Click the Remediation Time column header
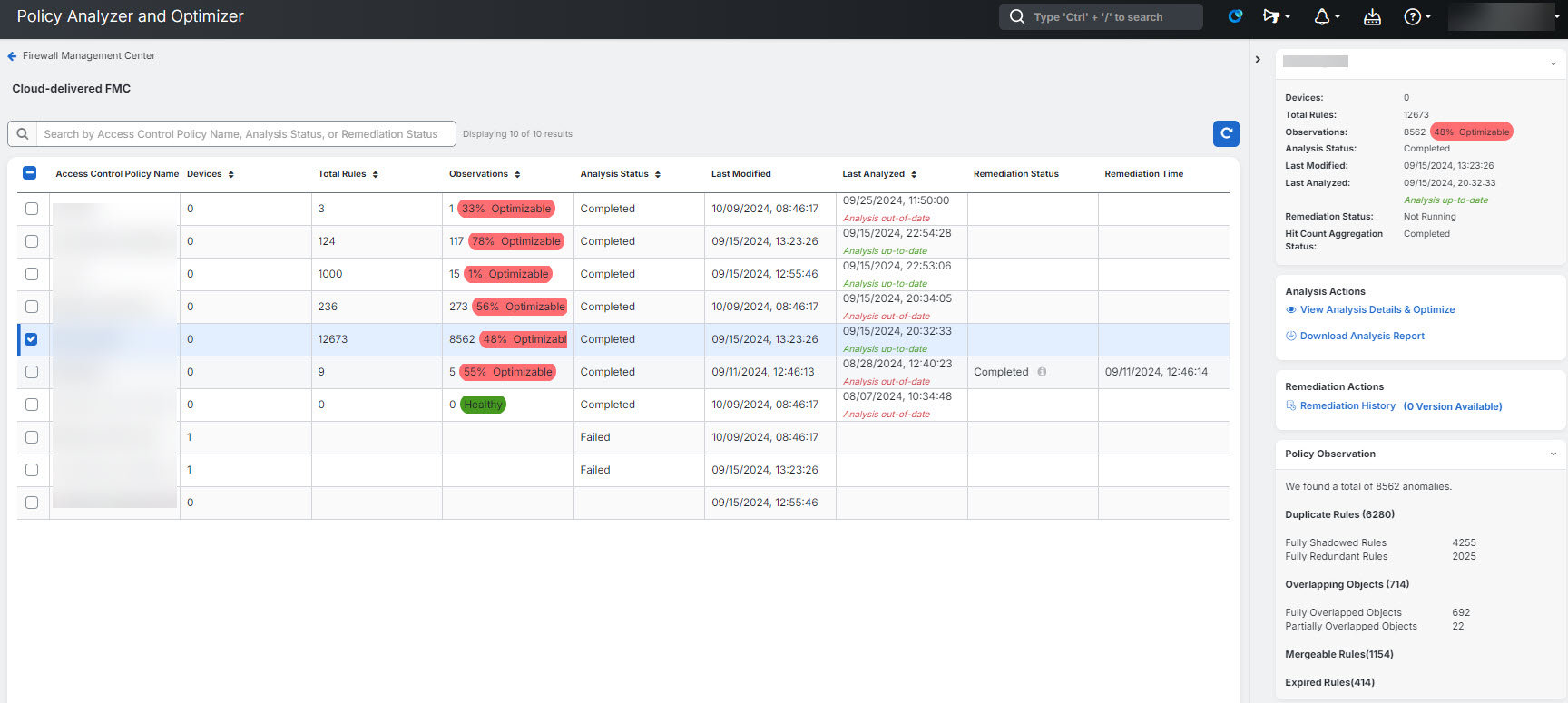Screen dimensions: 1568x703 [x=1144, y=174]
